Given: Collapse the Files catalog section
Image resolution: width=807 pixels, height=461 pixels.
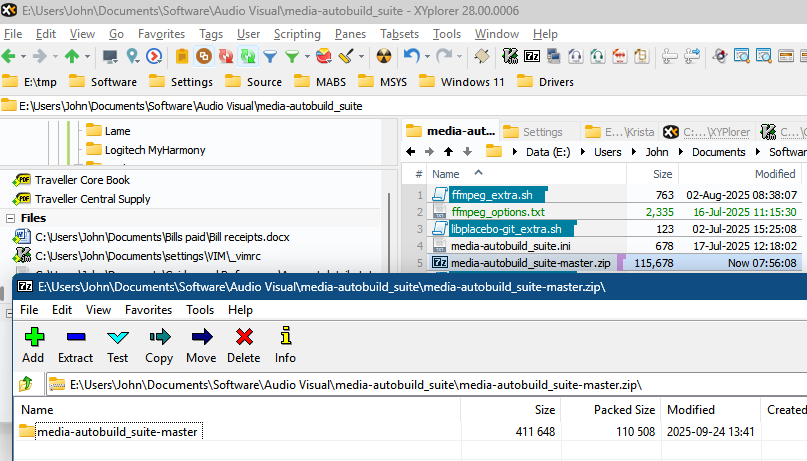Looking at the screenshot, I should click(x=10, y=218).
